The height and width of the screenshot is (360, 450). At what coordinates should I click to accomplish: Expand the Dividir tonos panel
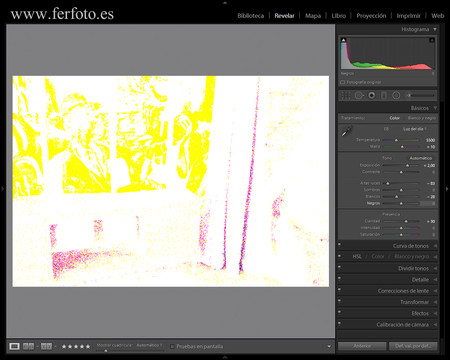coord(435,268)
